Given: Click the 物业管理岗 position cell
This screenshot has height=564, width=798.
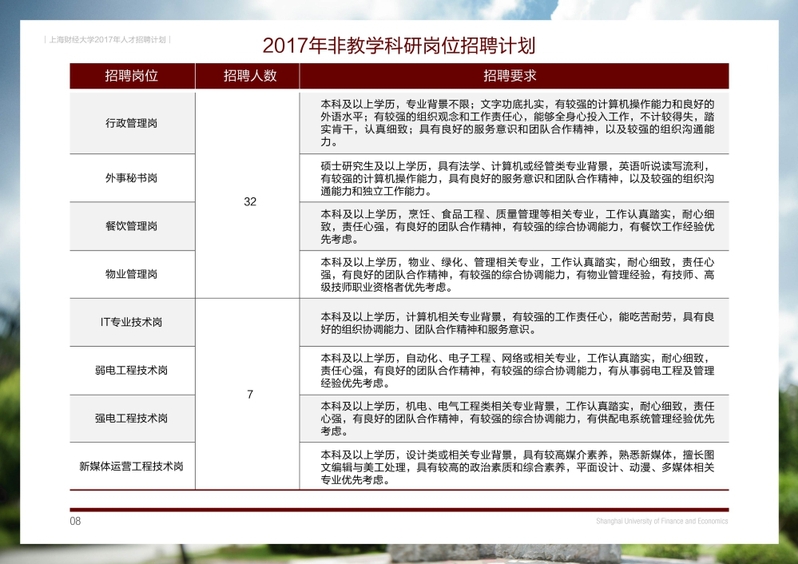Looking at the screenshot, I should click(x=131, y=274).
